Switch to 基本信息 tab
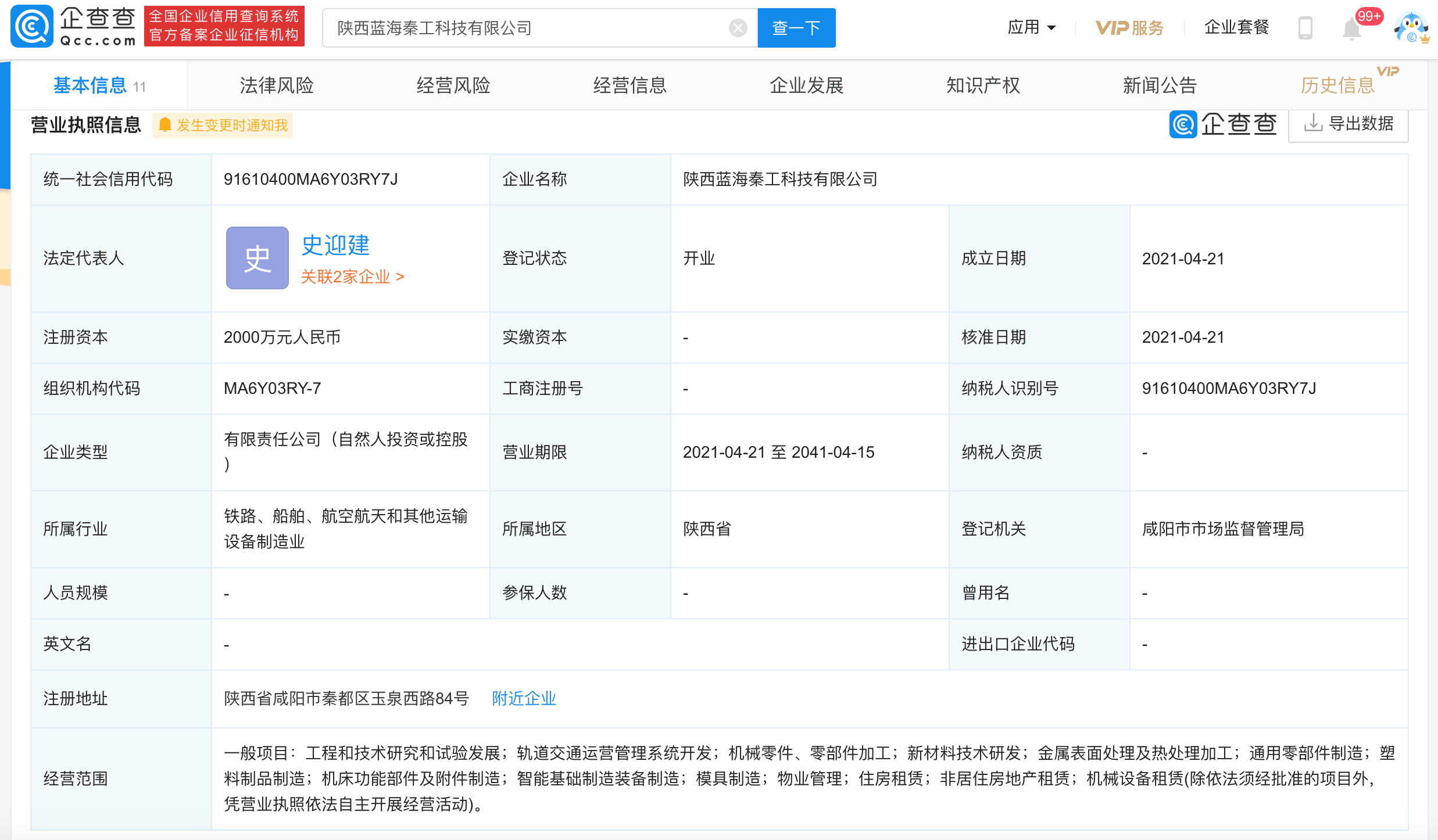Viewport: 1438px width, 840px height. click(x=99, y=85)
